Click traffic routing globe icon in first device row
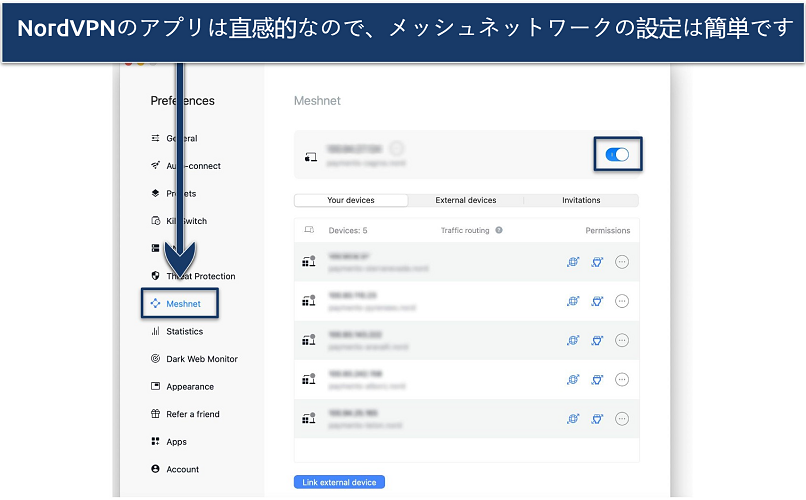 (x=573, y=262)
